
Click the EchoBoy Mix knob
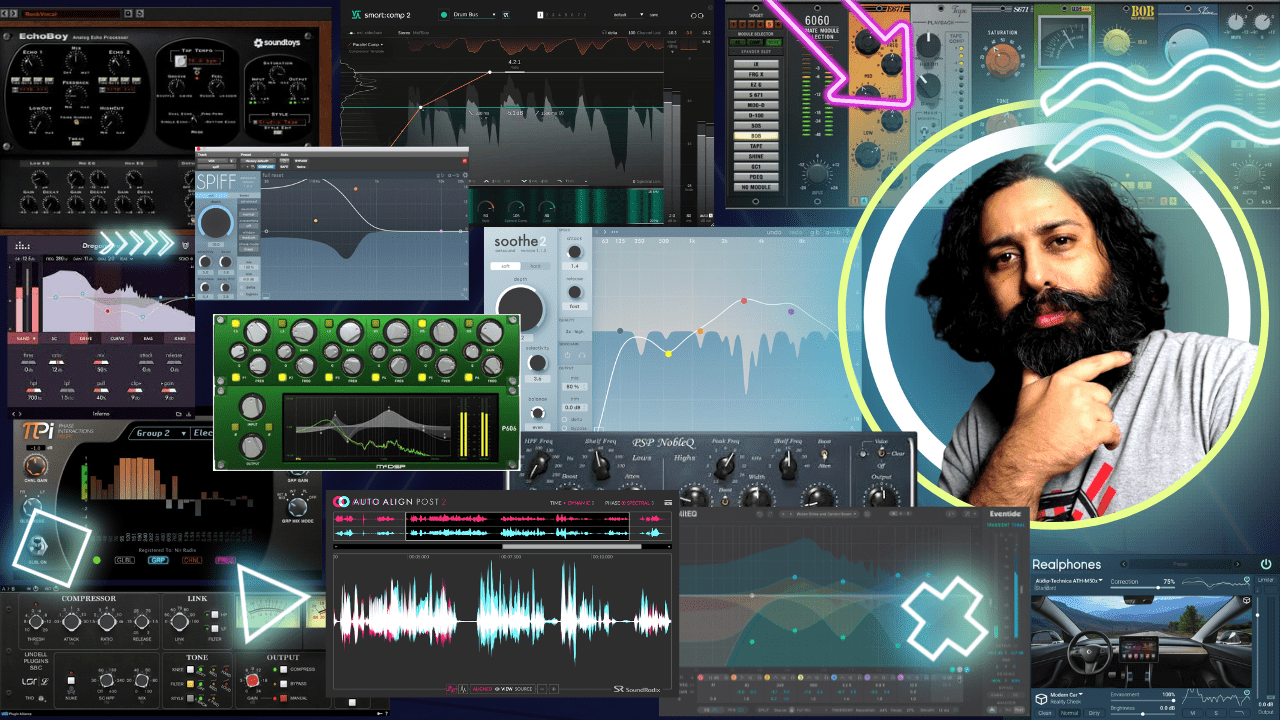coord(75,60)
